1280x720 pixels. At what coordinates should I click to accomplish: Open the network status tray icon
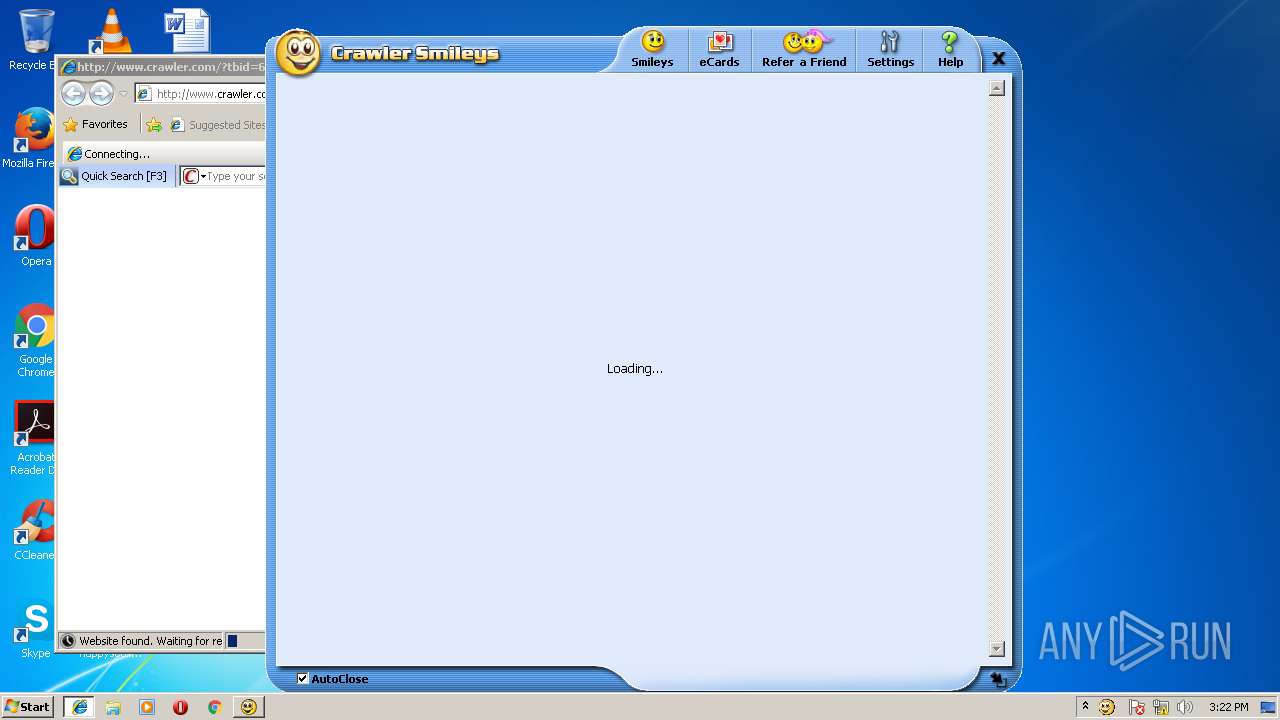pos(1161,707)
